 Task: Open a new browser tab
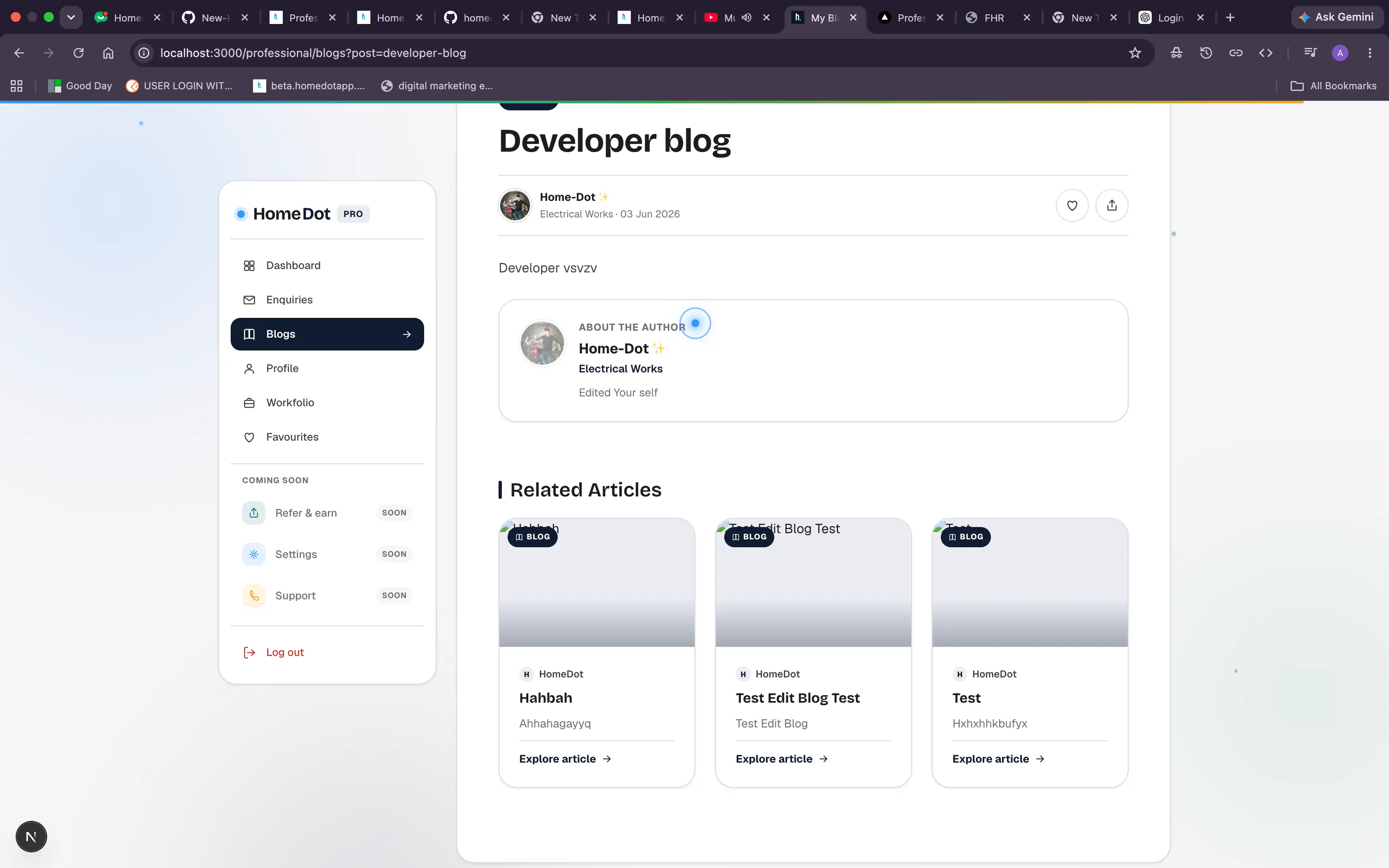tap(1230, 18)
